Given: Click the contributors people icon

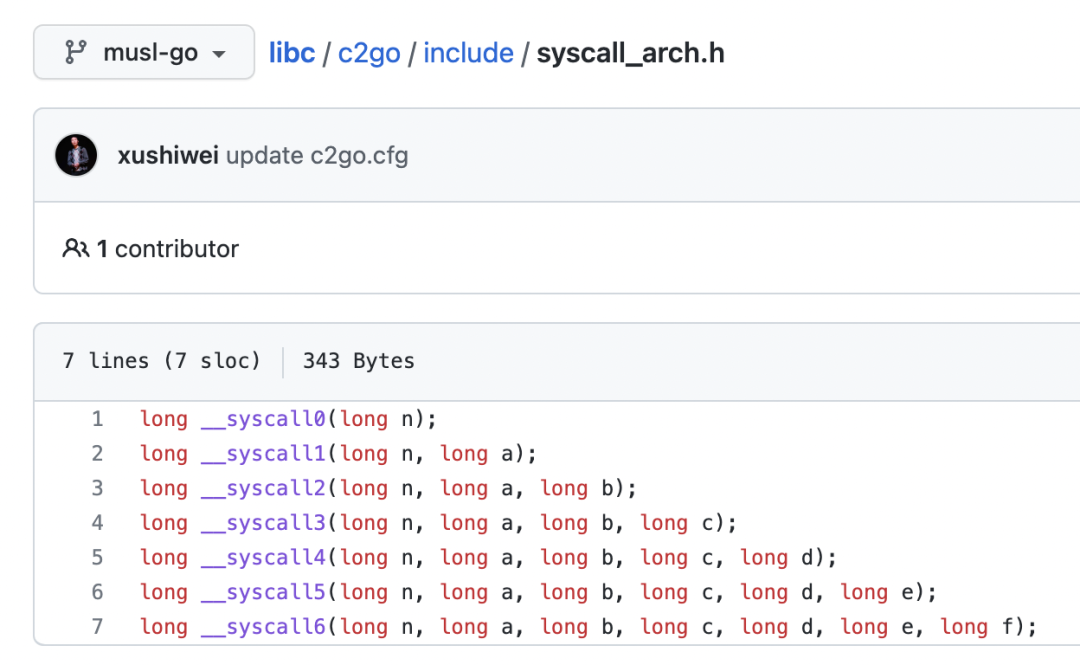Looking at the screenshot, I should (x=76, y=248).
